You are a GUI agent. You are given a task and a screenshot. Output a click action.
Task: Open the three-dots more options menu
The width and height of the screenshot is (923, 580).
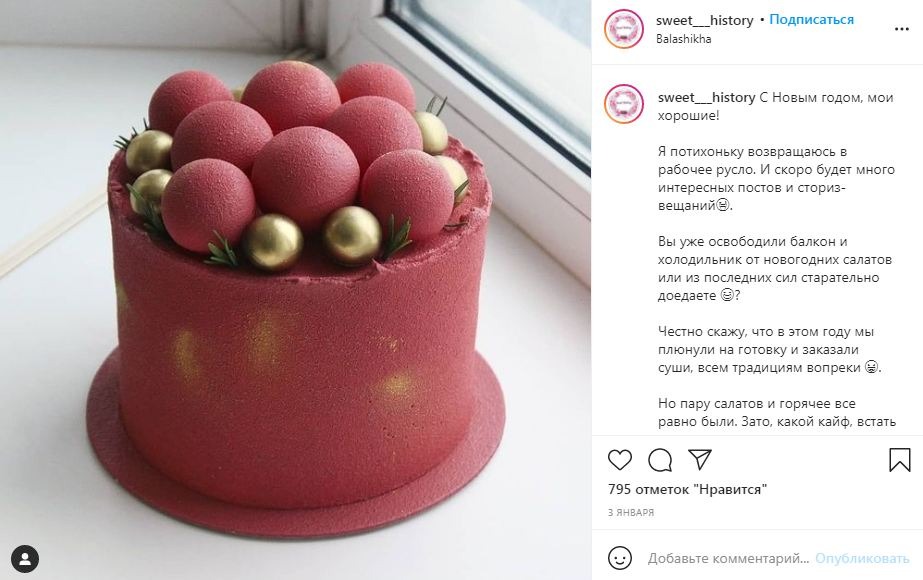pos(902,29)
